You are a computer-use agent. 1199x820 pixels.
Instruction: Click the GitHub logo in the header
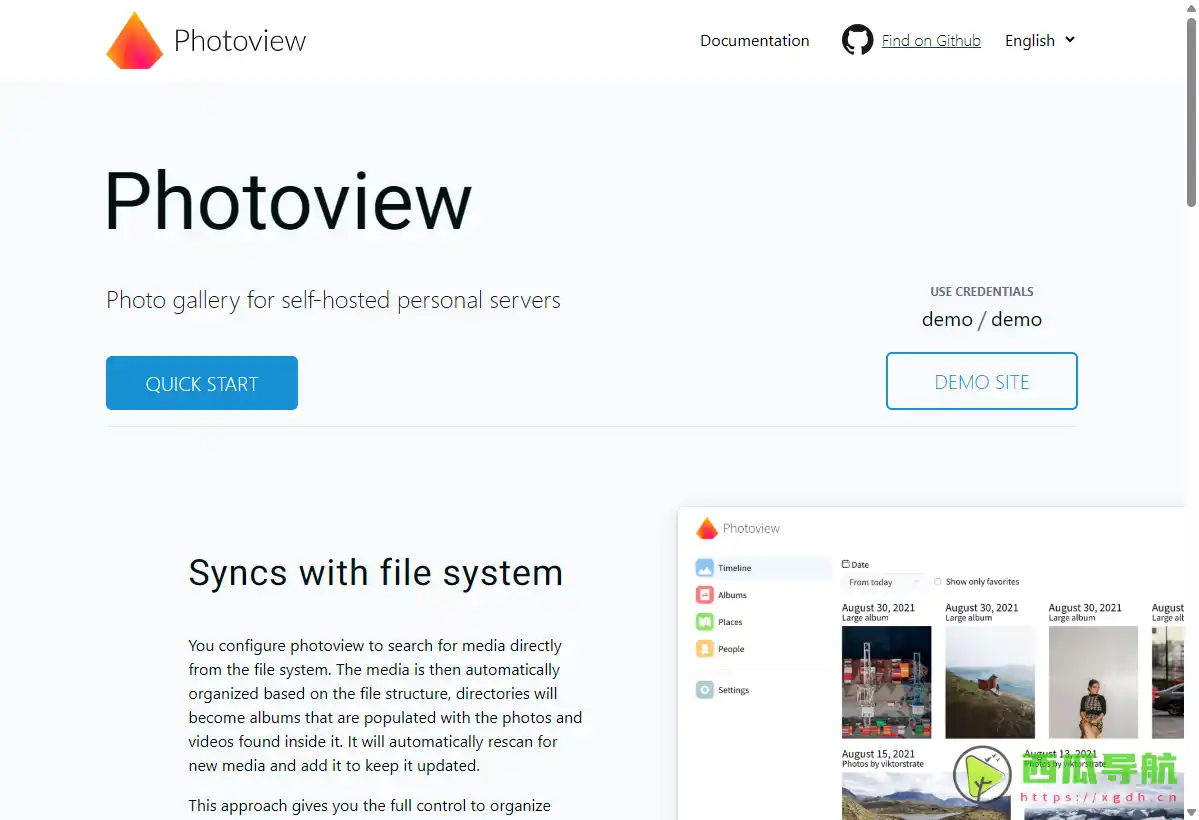[857, 40]
